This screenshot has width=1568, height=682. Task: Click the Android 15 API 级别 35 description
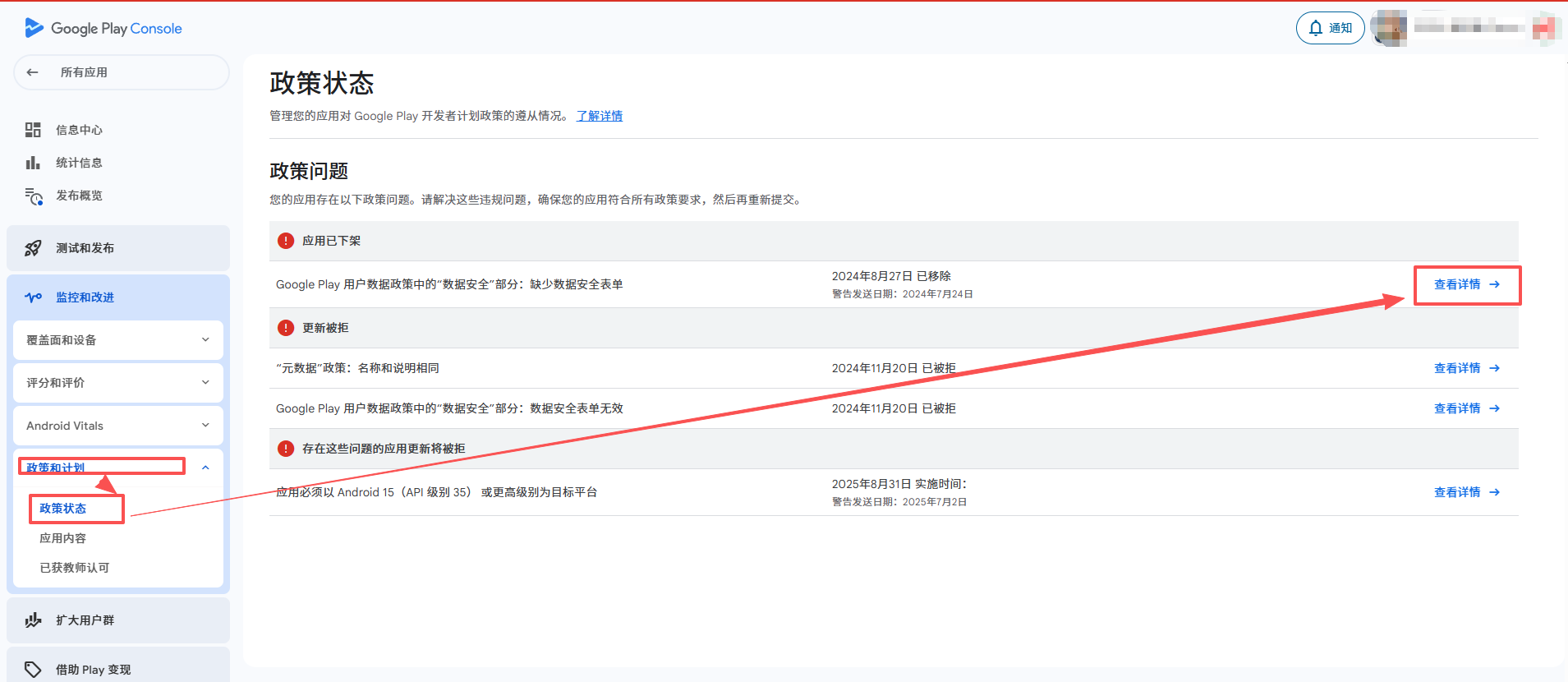[436, 492]
